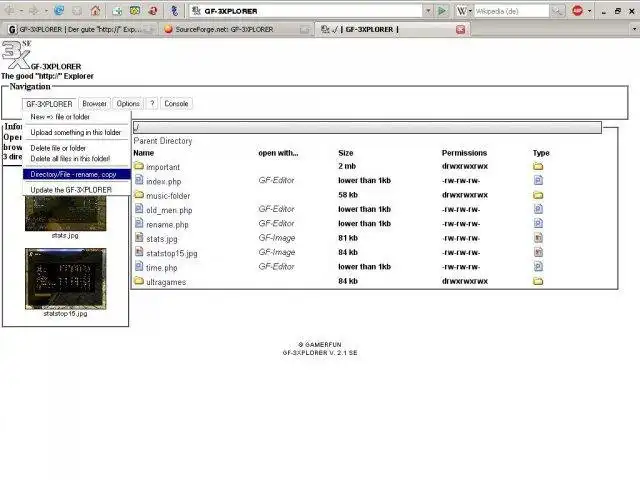
Task: Open the music-folder link
Action: 168,196
